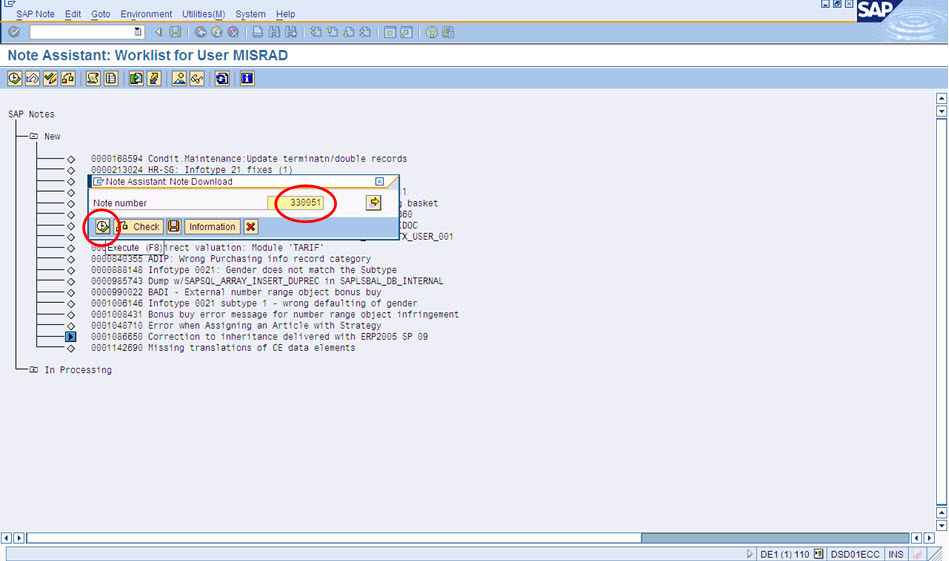
Task: Select note 0000990022 BADI External number range
Action: click(x=236, y=292)
